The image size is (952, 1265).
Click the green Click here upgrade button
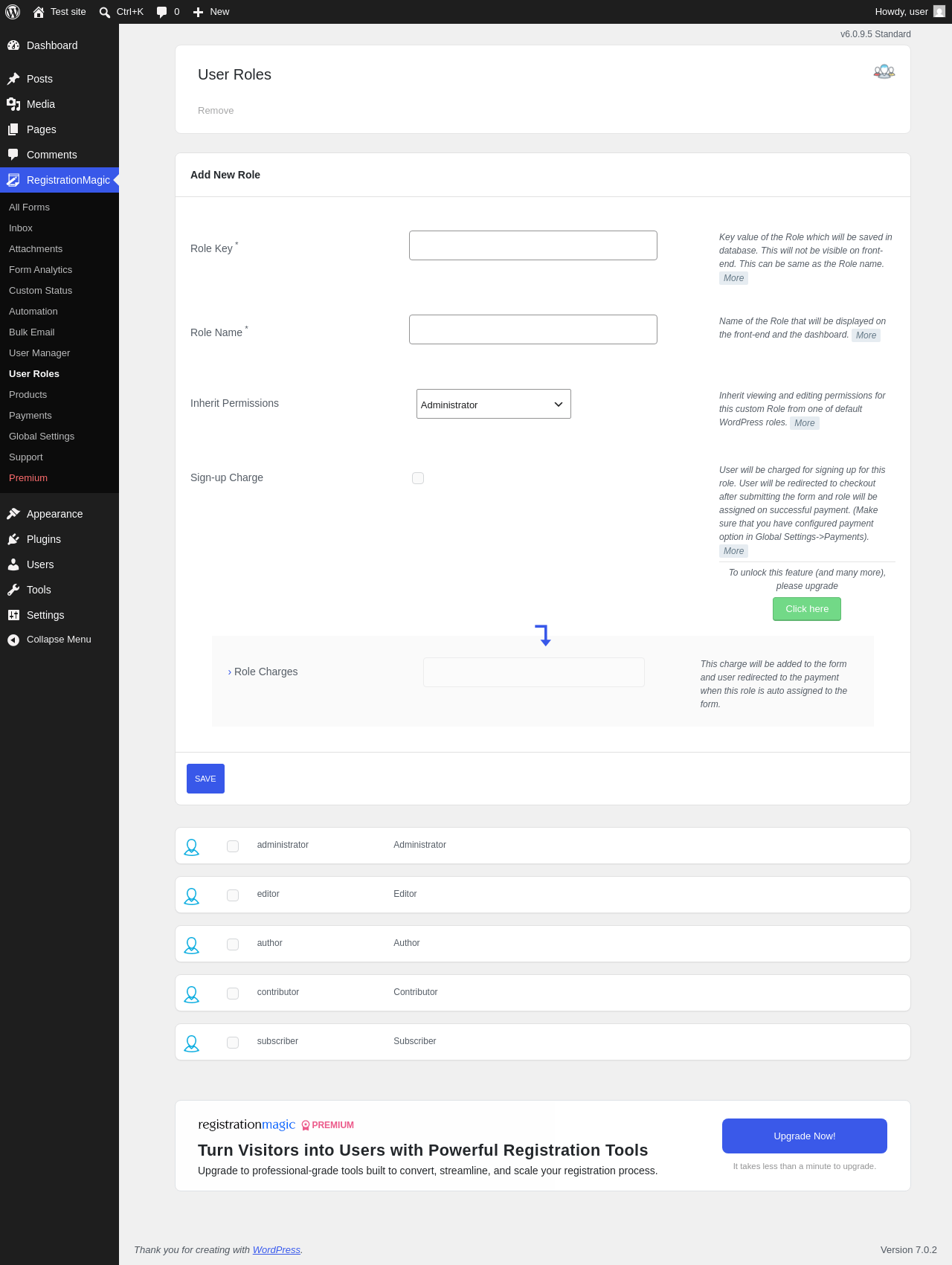[x=807, y=609]
